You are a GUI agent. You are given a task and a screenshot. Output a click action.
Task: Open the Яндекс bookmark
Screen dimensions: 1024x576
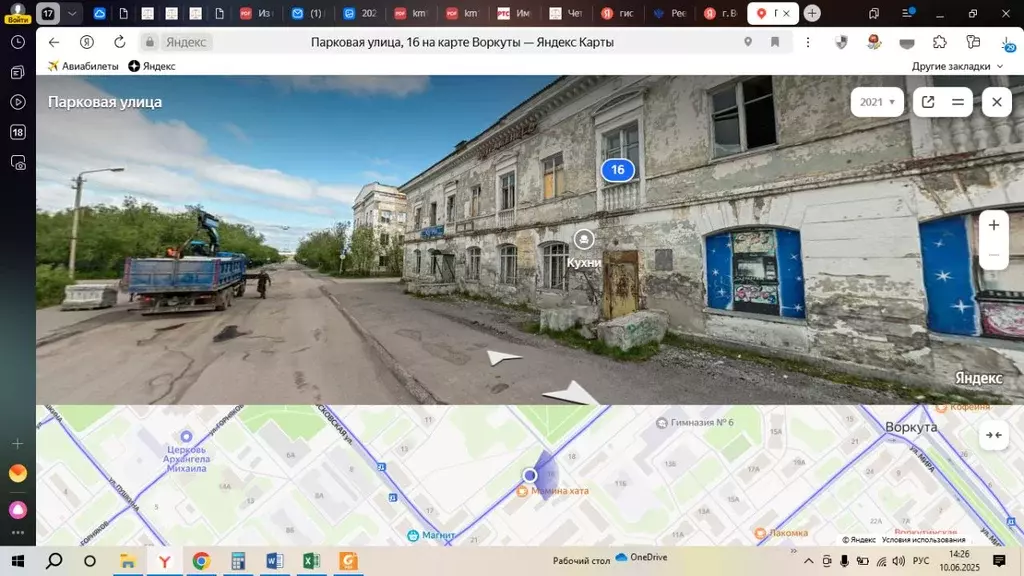coord(152,66)
